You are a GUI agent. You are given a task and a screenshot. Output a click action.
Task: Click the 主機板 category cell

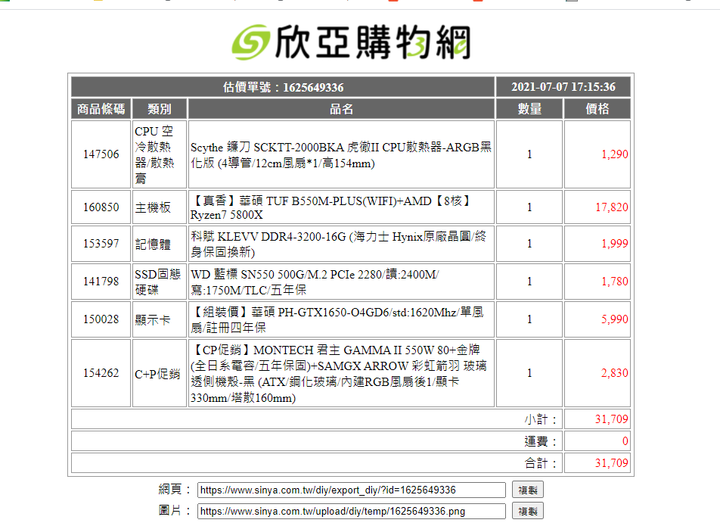(x=159, y=207)
